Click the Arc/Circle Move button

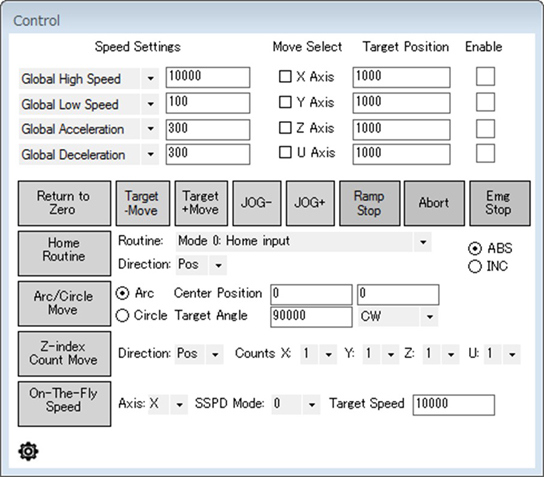(64, 304)
